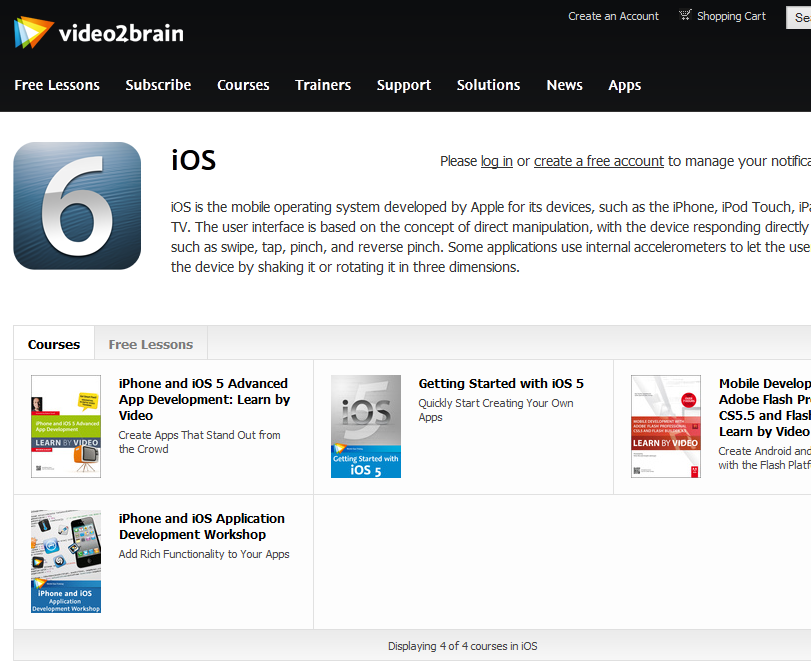Screen dimensions: 811x665
Task: Open the Mobile Development Adobe Flash course title
Action: 764,407
